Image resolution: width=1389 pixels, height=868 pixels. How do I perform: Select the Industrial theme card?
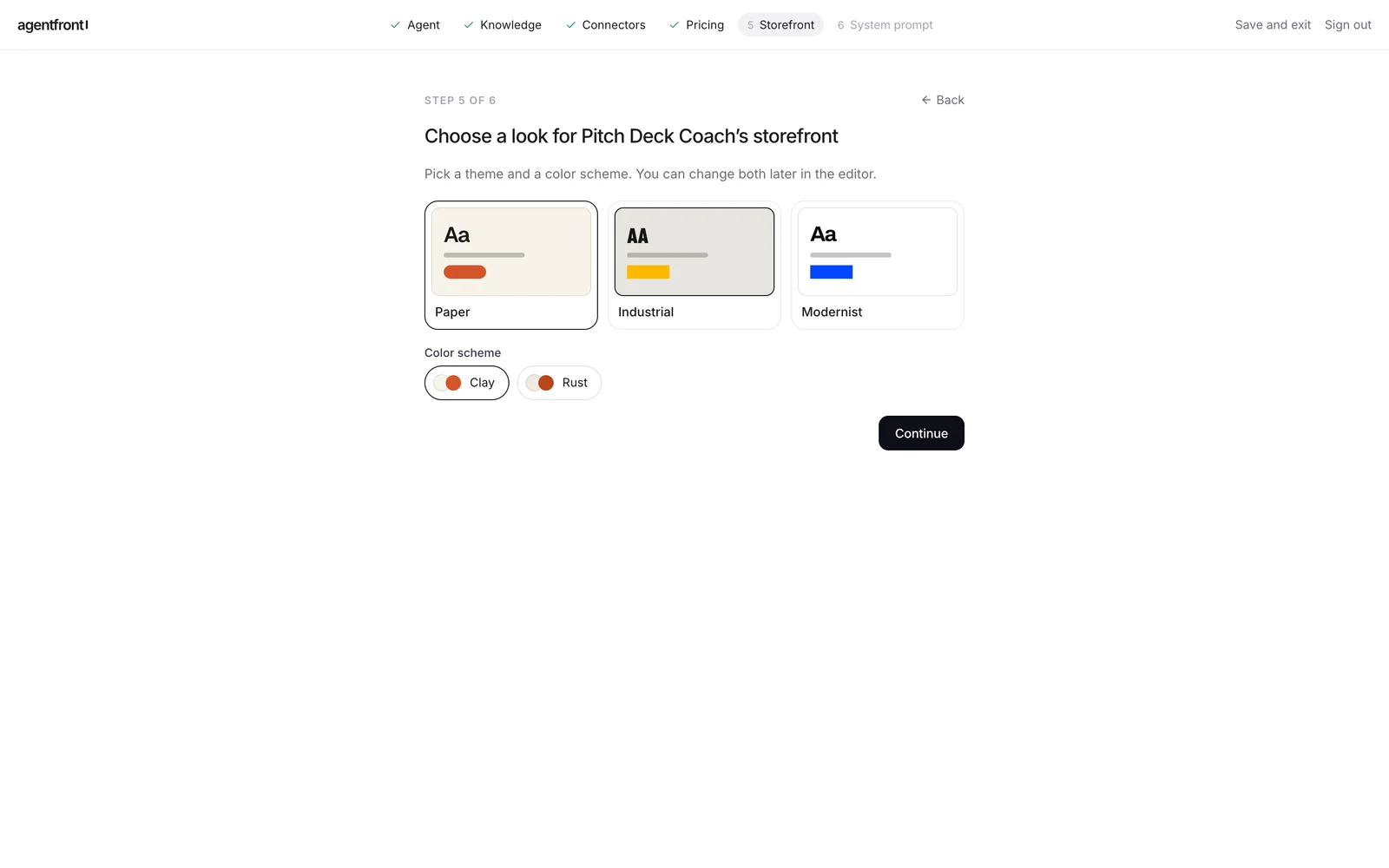694,266
